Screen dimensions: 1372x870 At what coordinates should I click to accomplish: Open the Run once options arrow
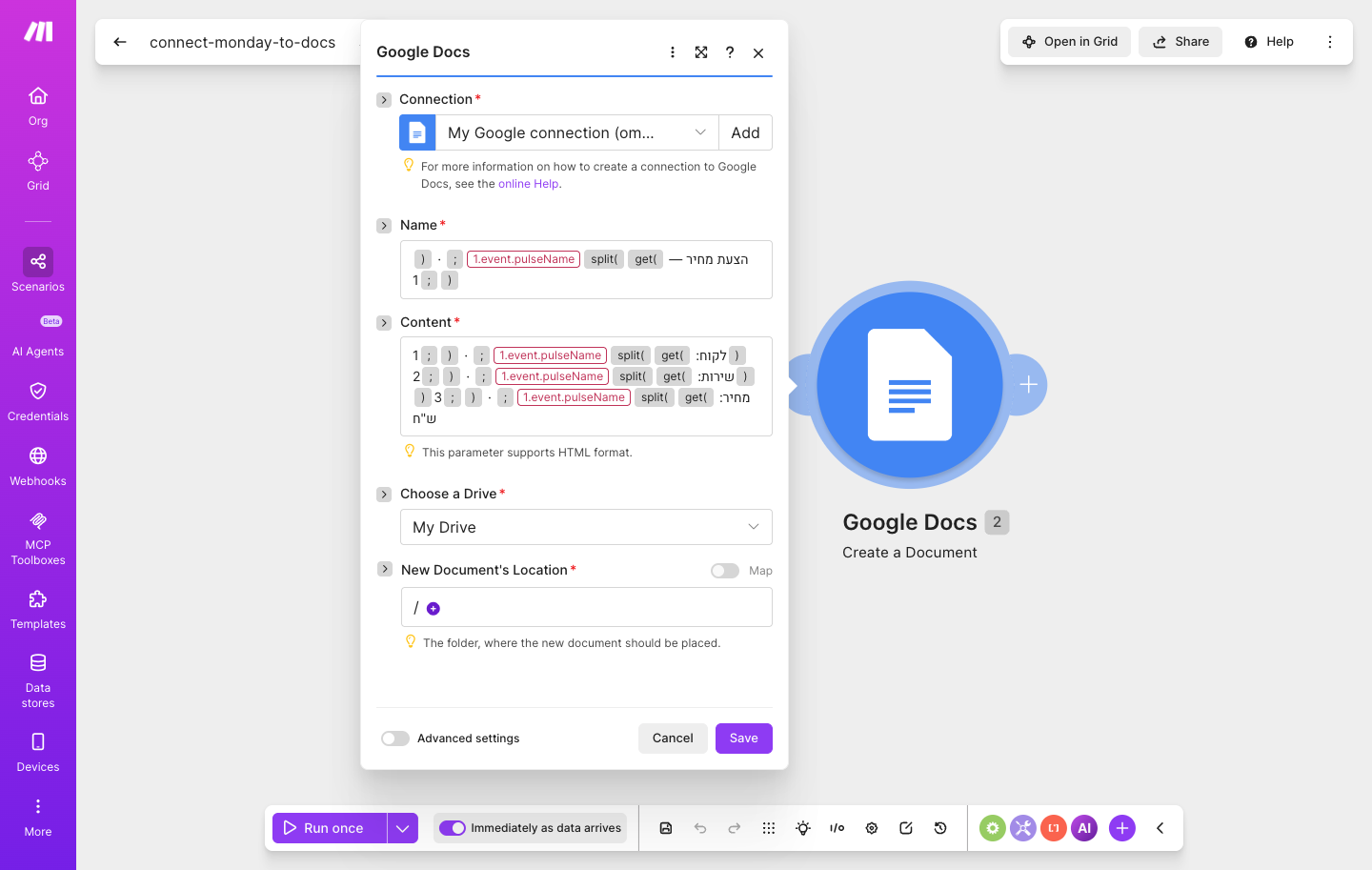(403, 828)
